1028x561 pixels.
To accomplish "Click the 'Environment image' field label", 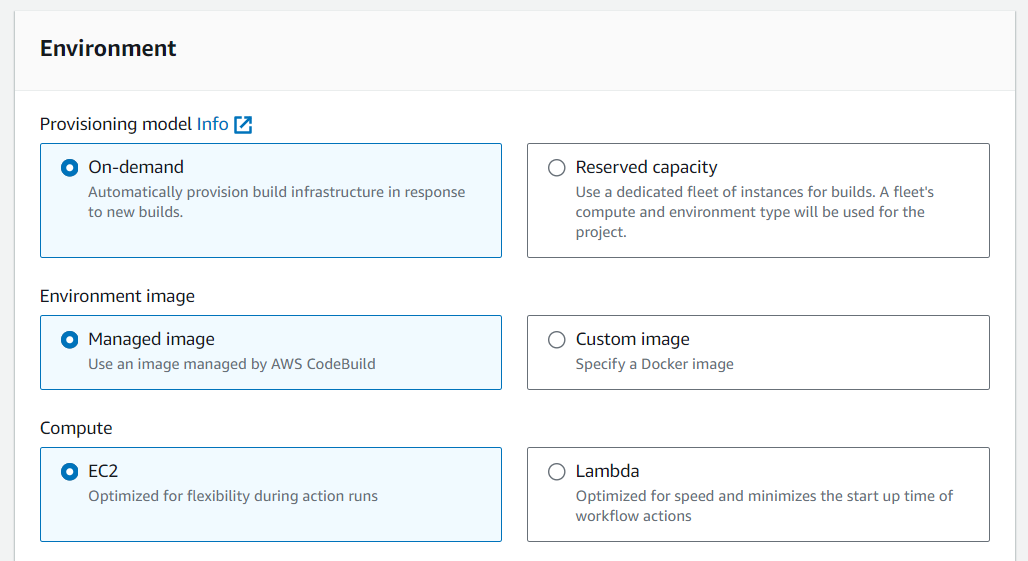I will [x=117, y=296].
